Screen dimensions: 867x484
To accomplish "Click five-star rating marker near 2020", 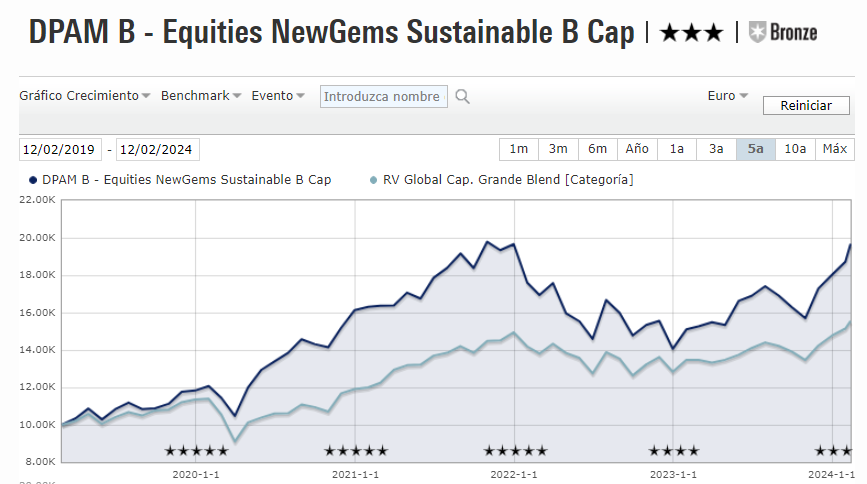I will (196, 451).
